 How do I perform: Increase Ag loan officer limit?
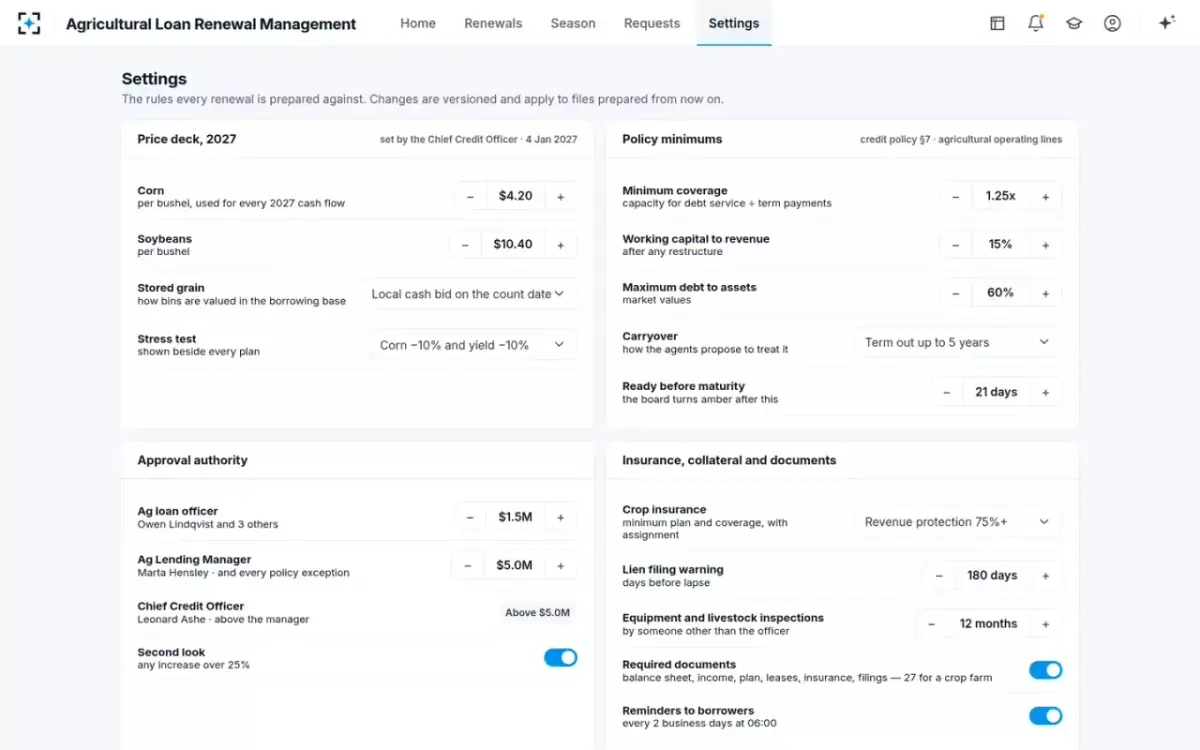coord(561,517)
